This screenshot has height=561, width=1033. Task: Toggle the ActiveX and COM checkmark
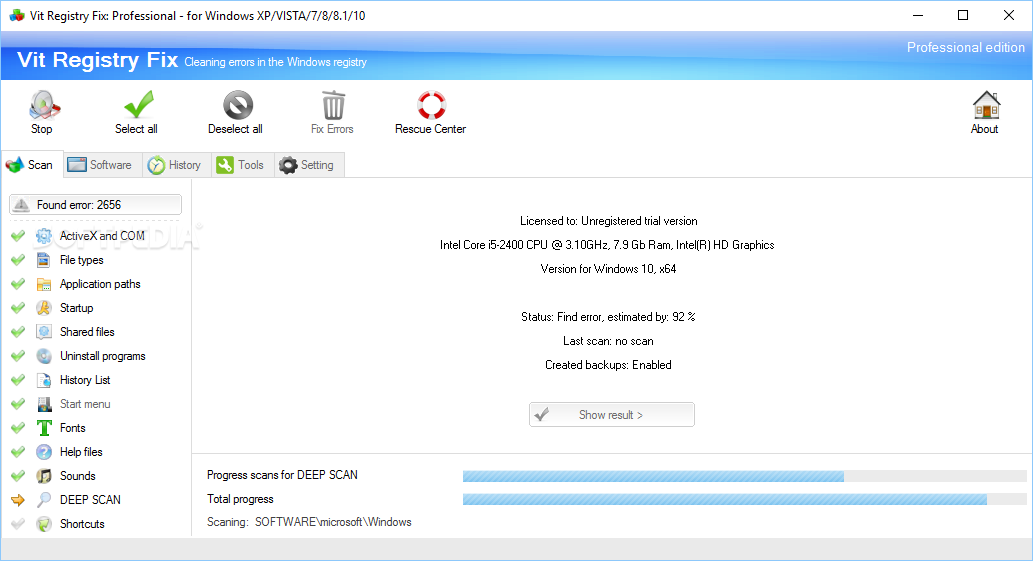click(18, 236)
